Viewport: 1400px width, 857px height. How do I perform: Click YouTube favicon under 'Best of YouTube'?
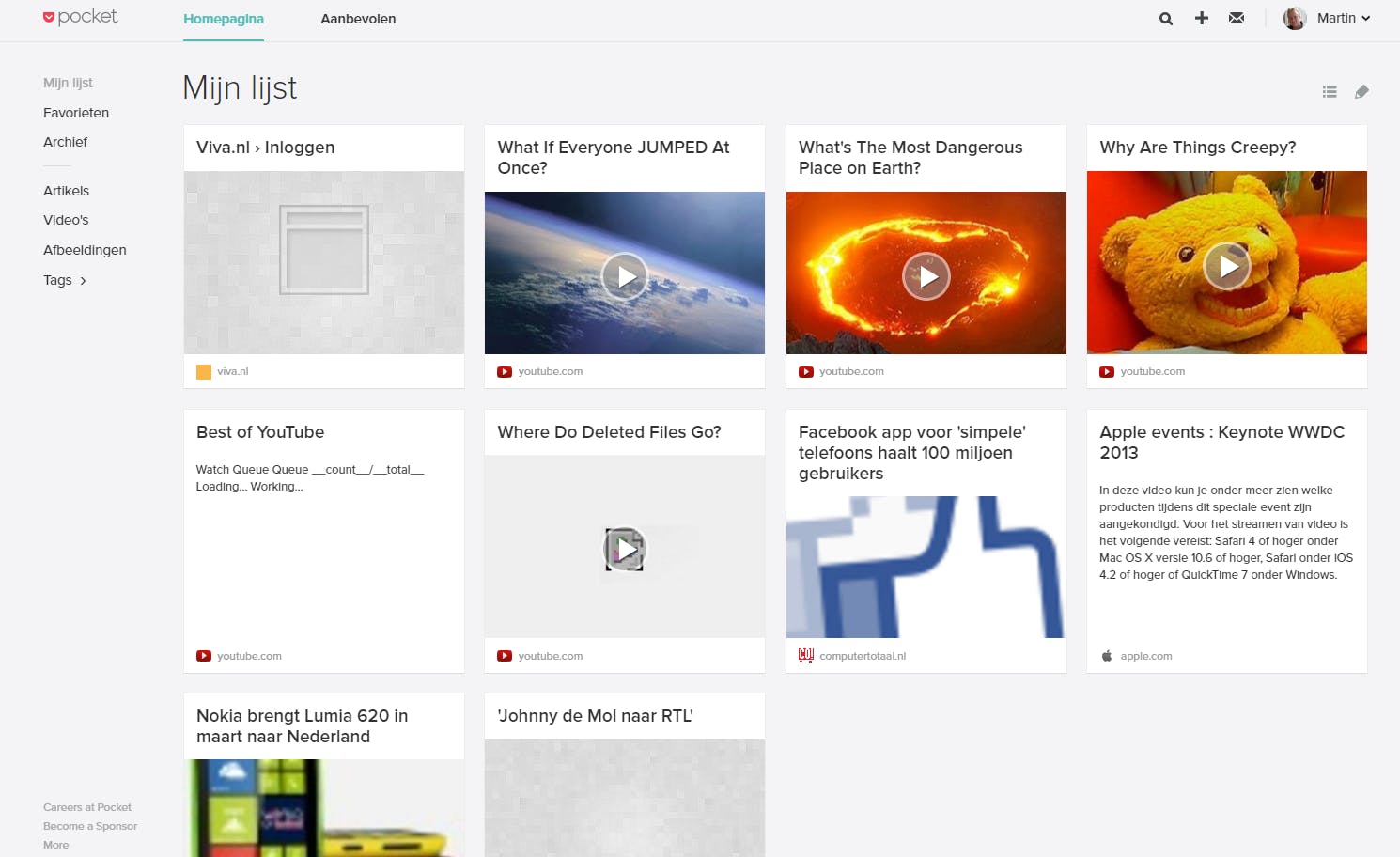click(204, 656)
